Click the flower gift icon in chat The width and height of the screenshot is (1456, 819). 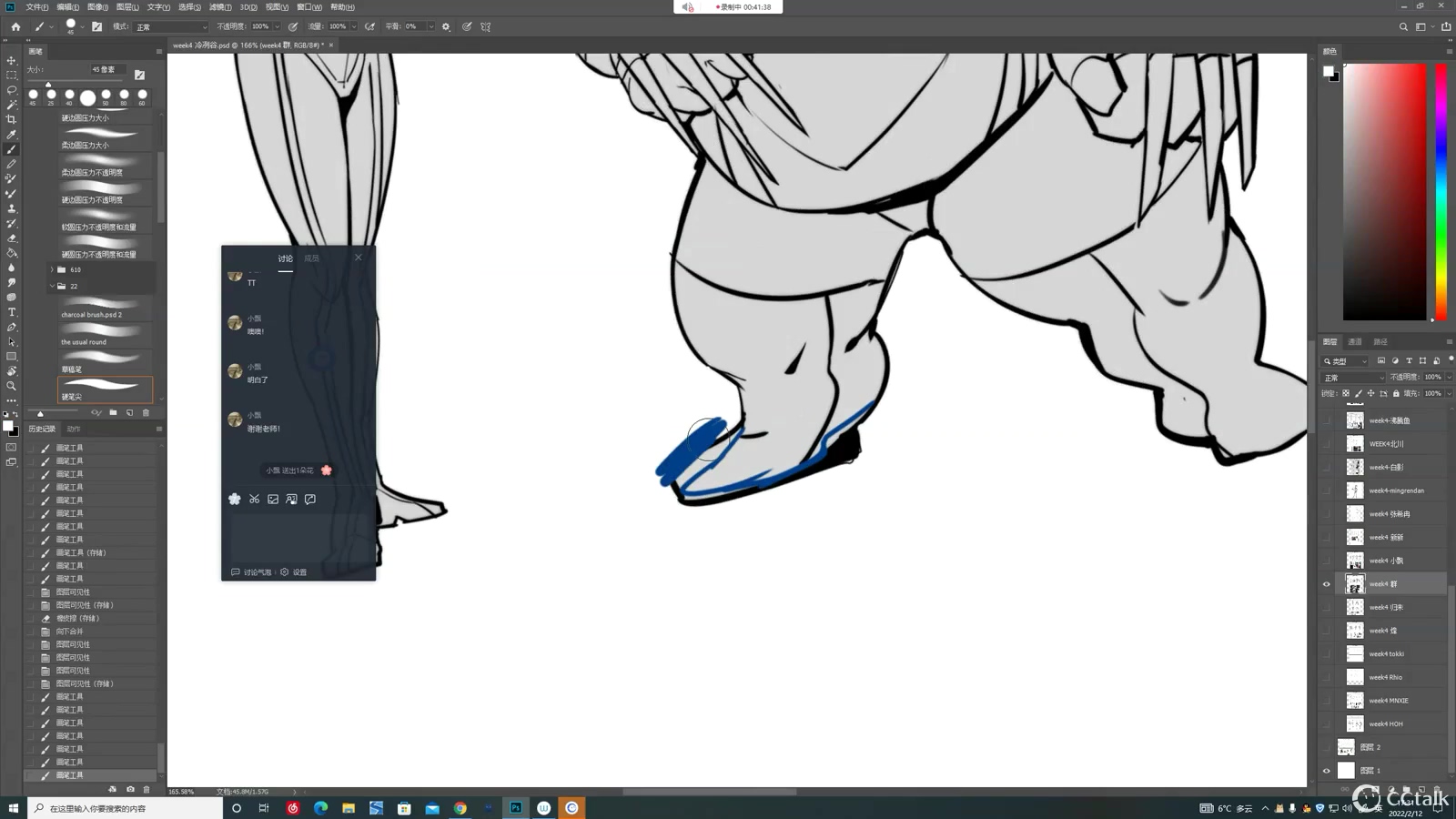click(x=235, y=499)
